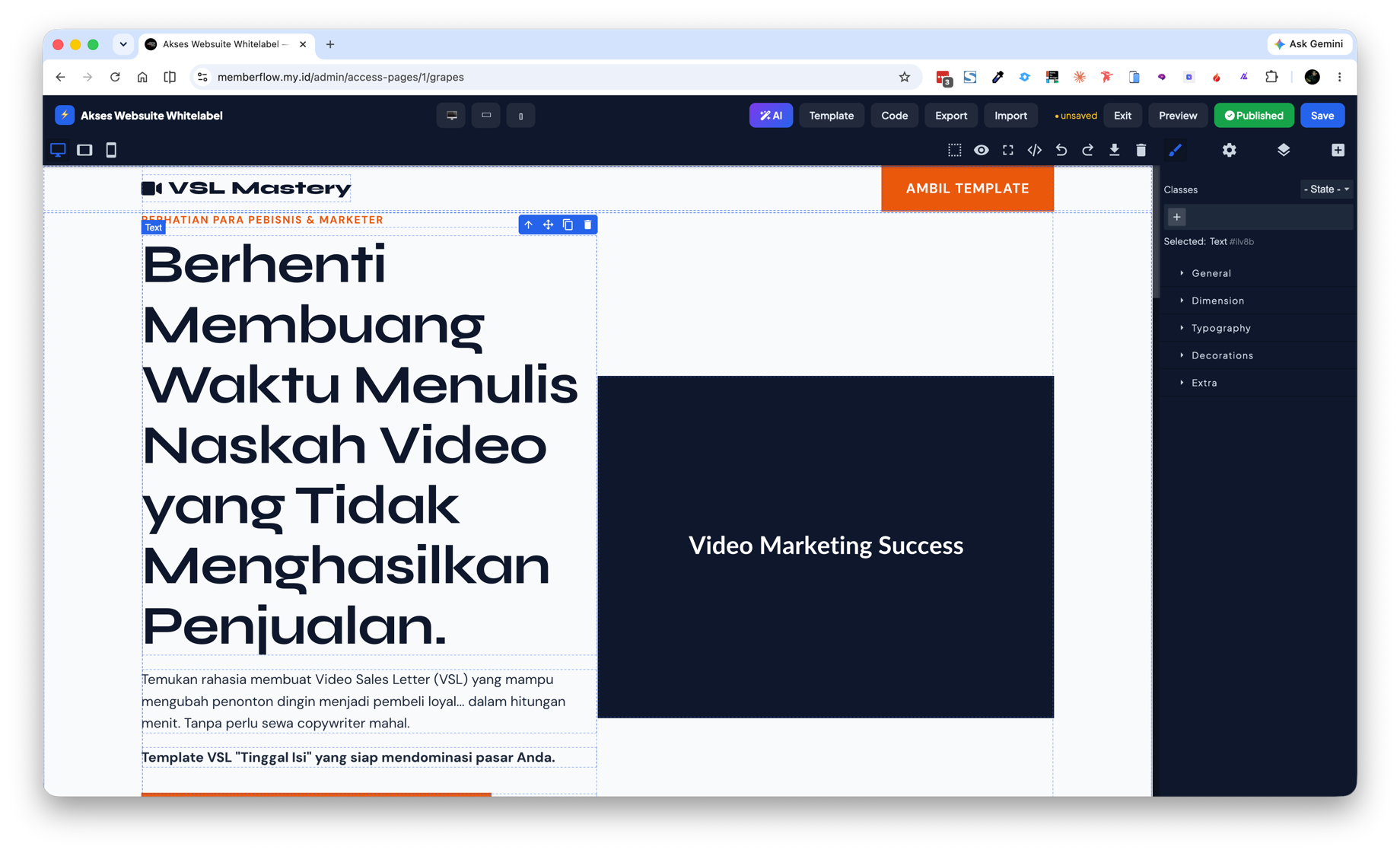Save the page

tap(1322, 116)
